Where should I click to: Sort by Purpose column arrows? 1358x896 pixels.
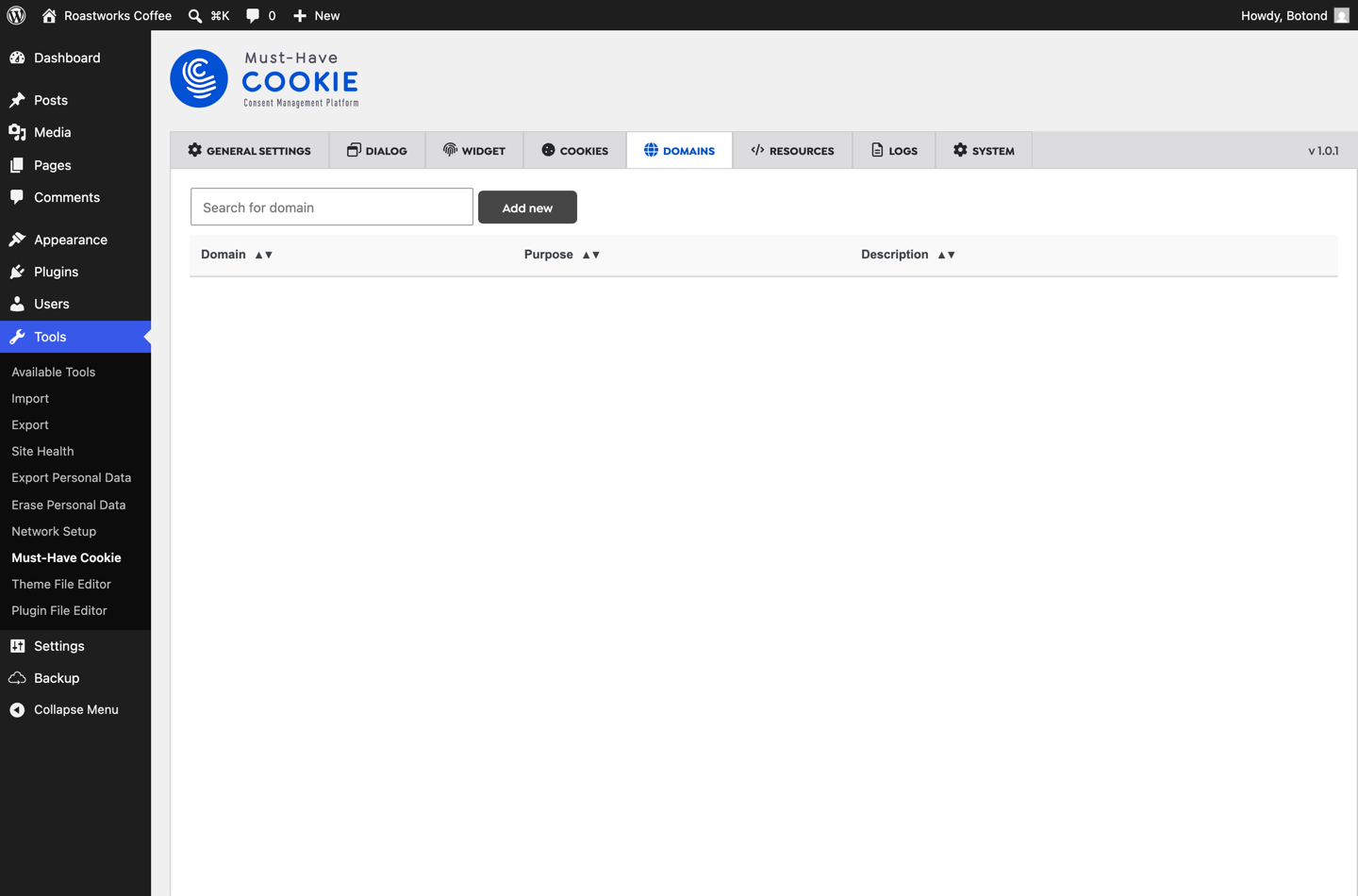[x=590, y=255]
